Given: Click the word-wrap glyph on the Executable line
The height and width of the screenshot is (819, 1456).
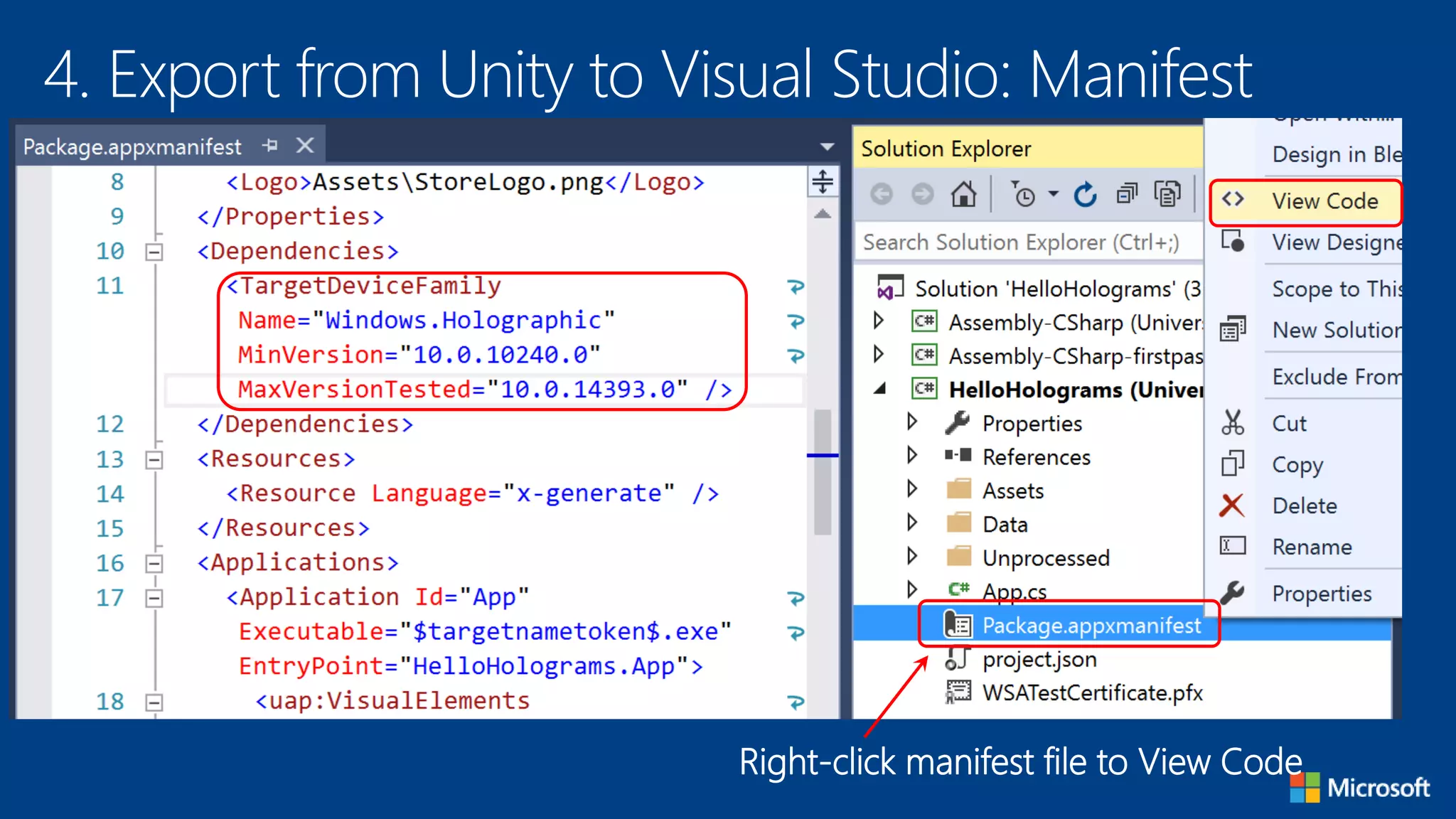Looking at the screenshot, I should coord(796,632).
